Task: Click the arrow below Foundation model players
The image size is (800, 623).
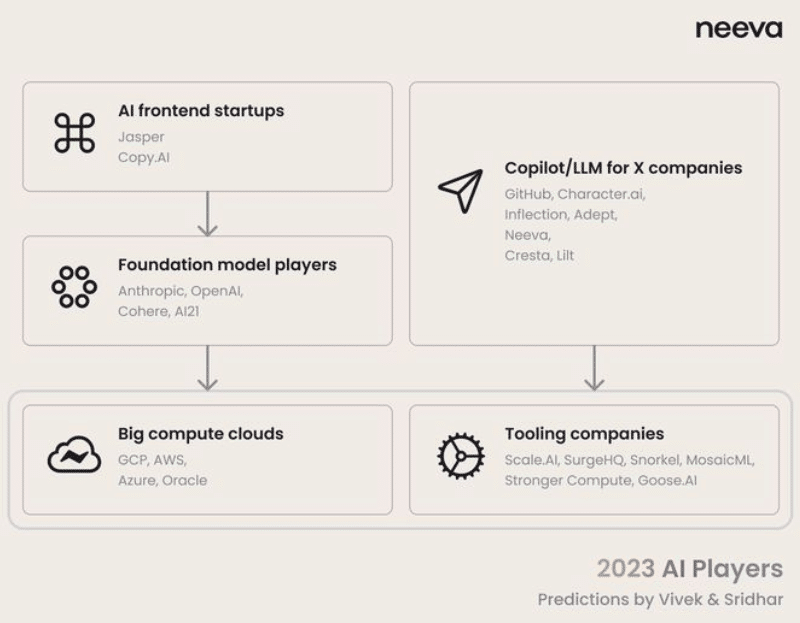Action: 207,368
